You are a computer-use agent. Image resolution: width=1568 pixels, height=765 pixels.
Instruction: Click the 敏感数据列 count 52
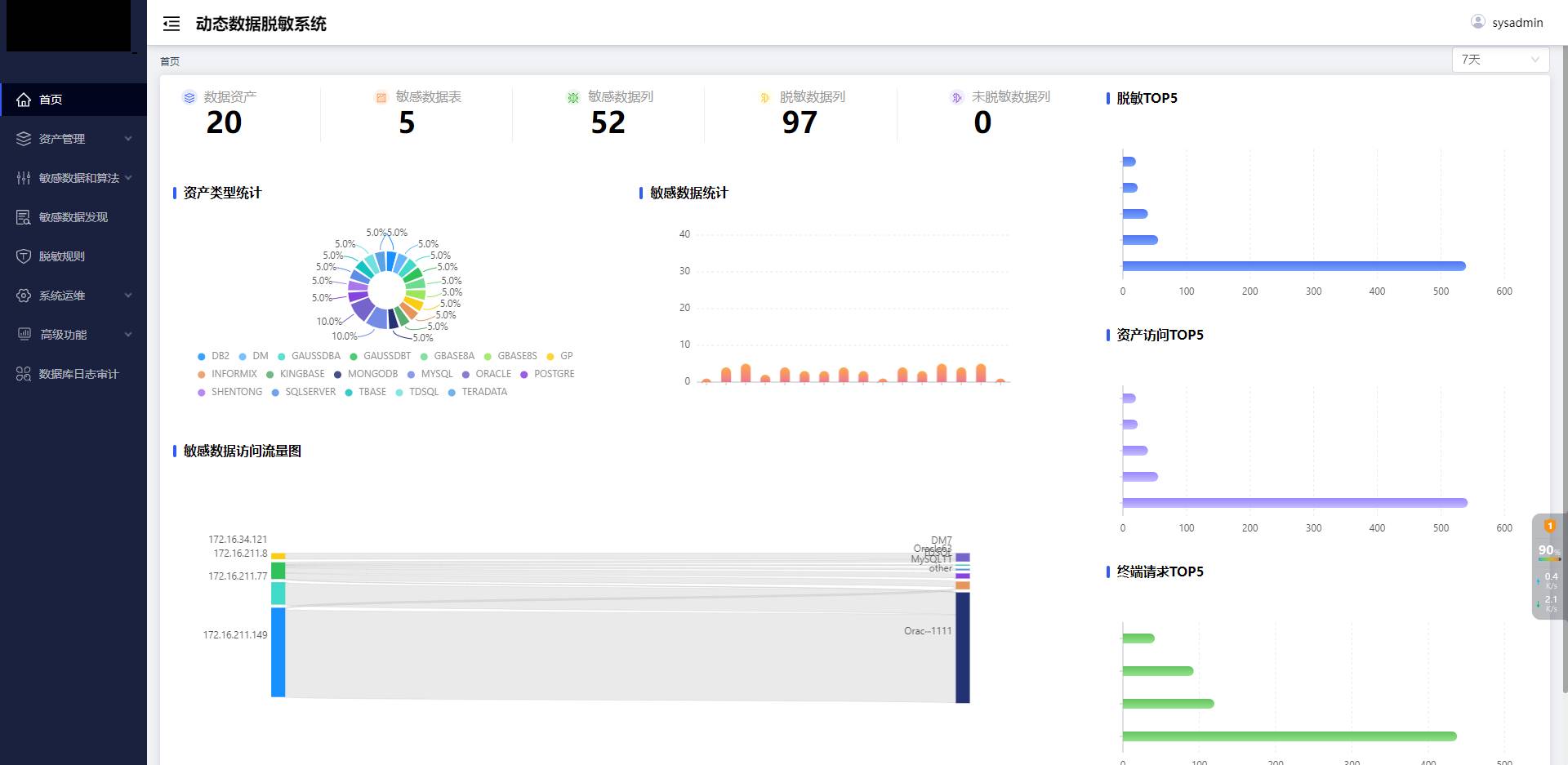[608, 122]
